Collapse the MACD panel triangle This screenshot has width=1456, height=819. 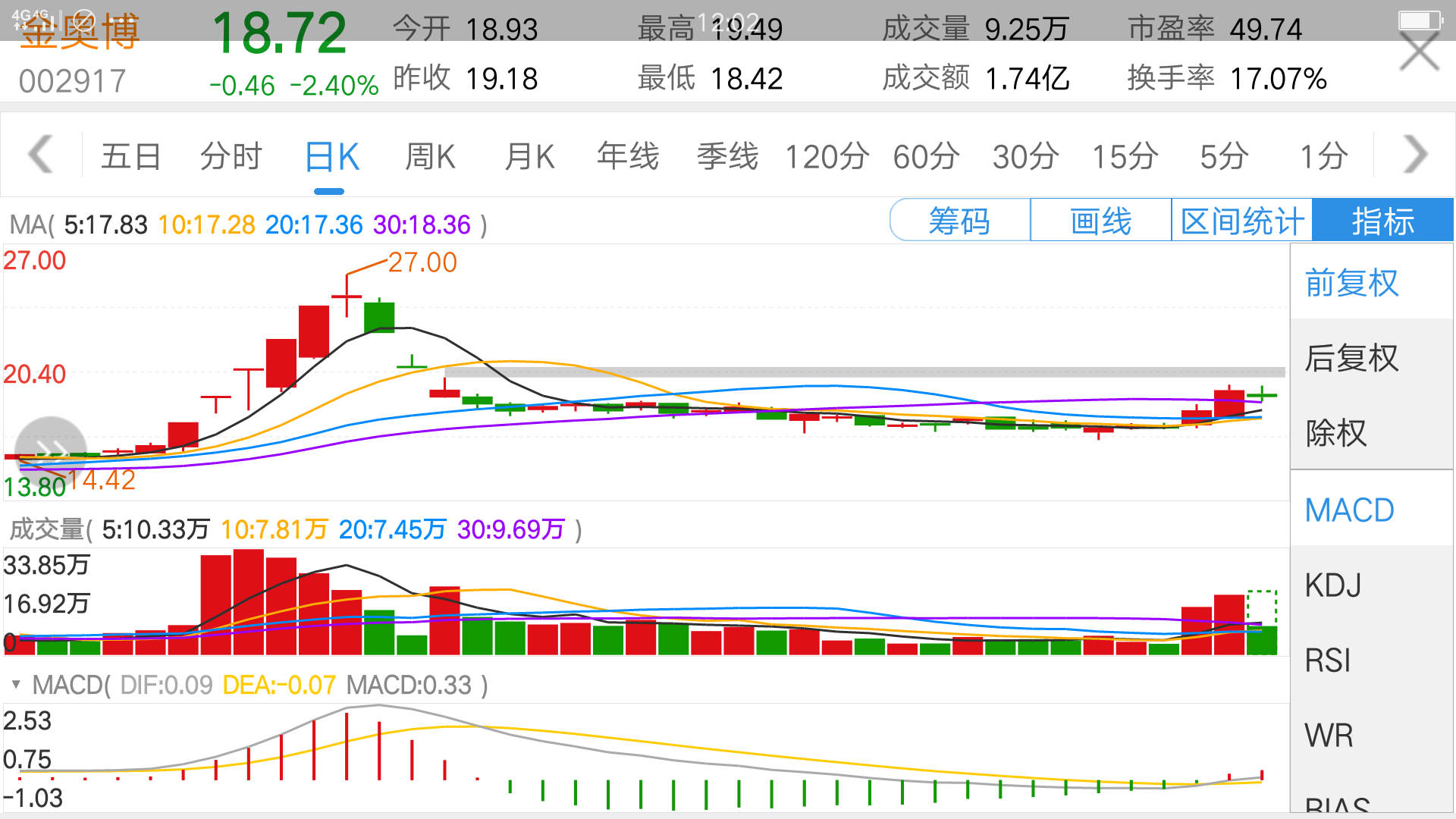coord(15,685)
